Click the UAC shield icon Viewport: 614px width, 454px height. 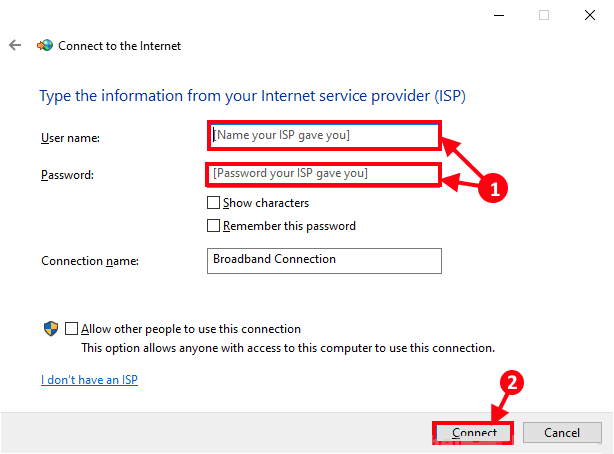coord(50,329)
